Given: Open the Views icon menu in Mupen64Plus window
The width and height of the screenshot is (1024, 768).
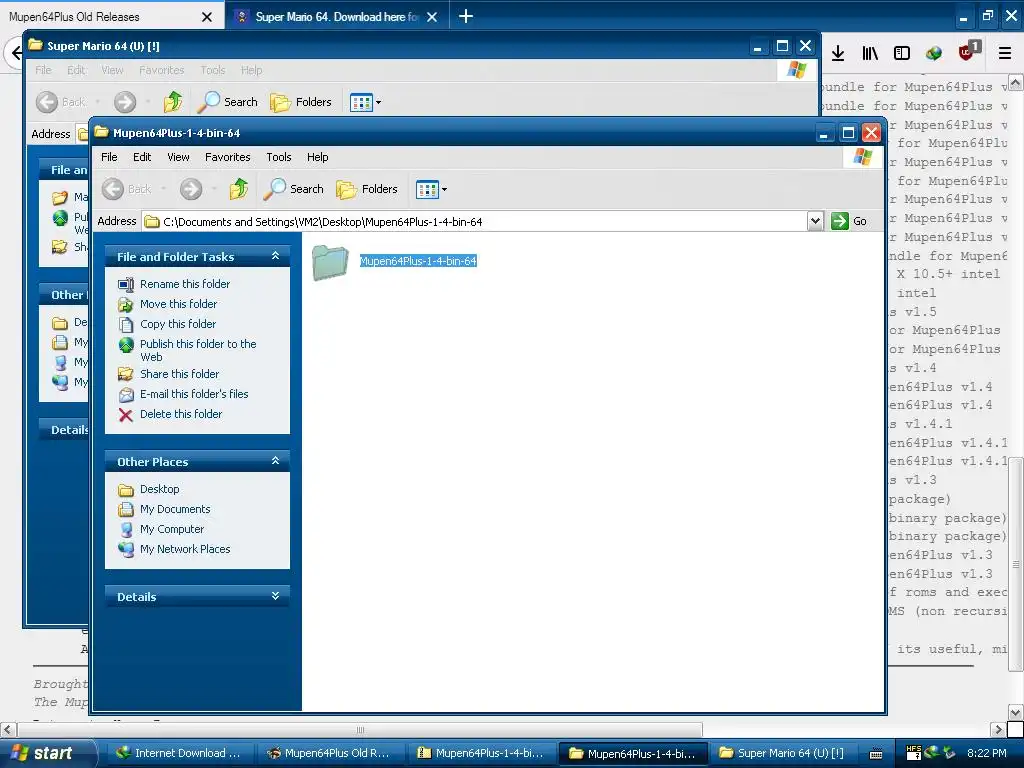Looking at the screenshot, I should coord(431,189).
